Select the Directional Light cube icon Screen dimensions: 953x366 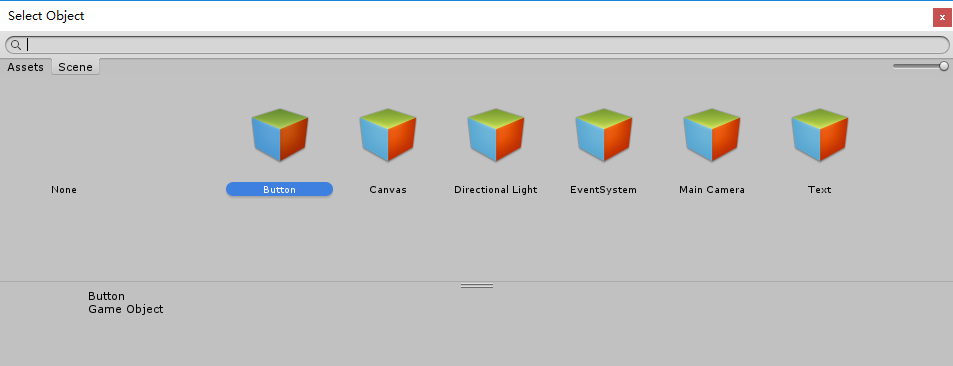pyautogui.click(x=496, y=135)
